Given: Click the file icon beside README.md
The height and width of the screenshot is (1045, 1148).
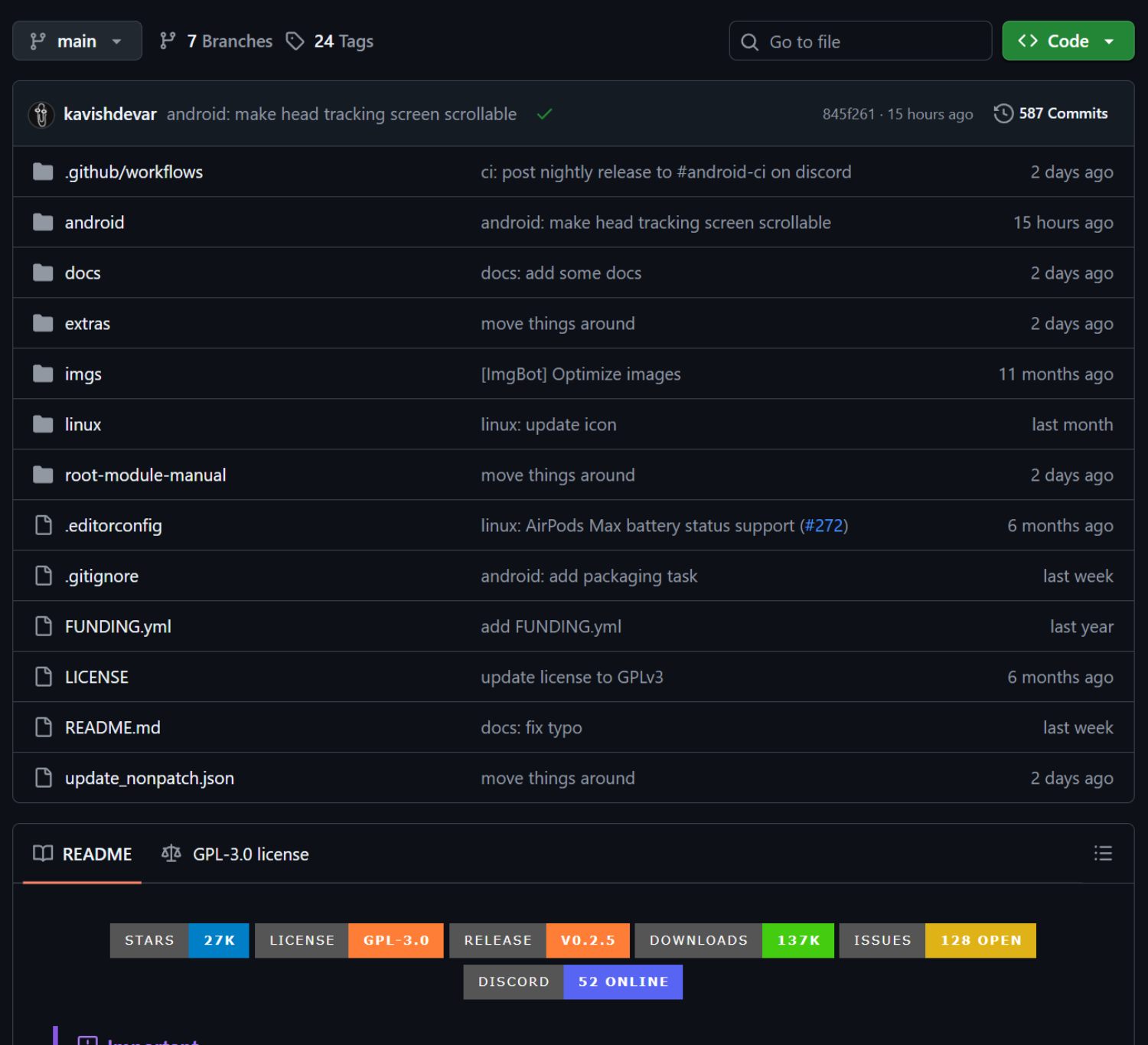Looking at the screenshot, I should pos(44,727).
